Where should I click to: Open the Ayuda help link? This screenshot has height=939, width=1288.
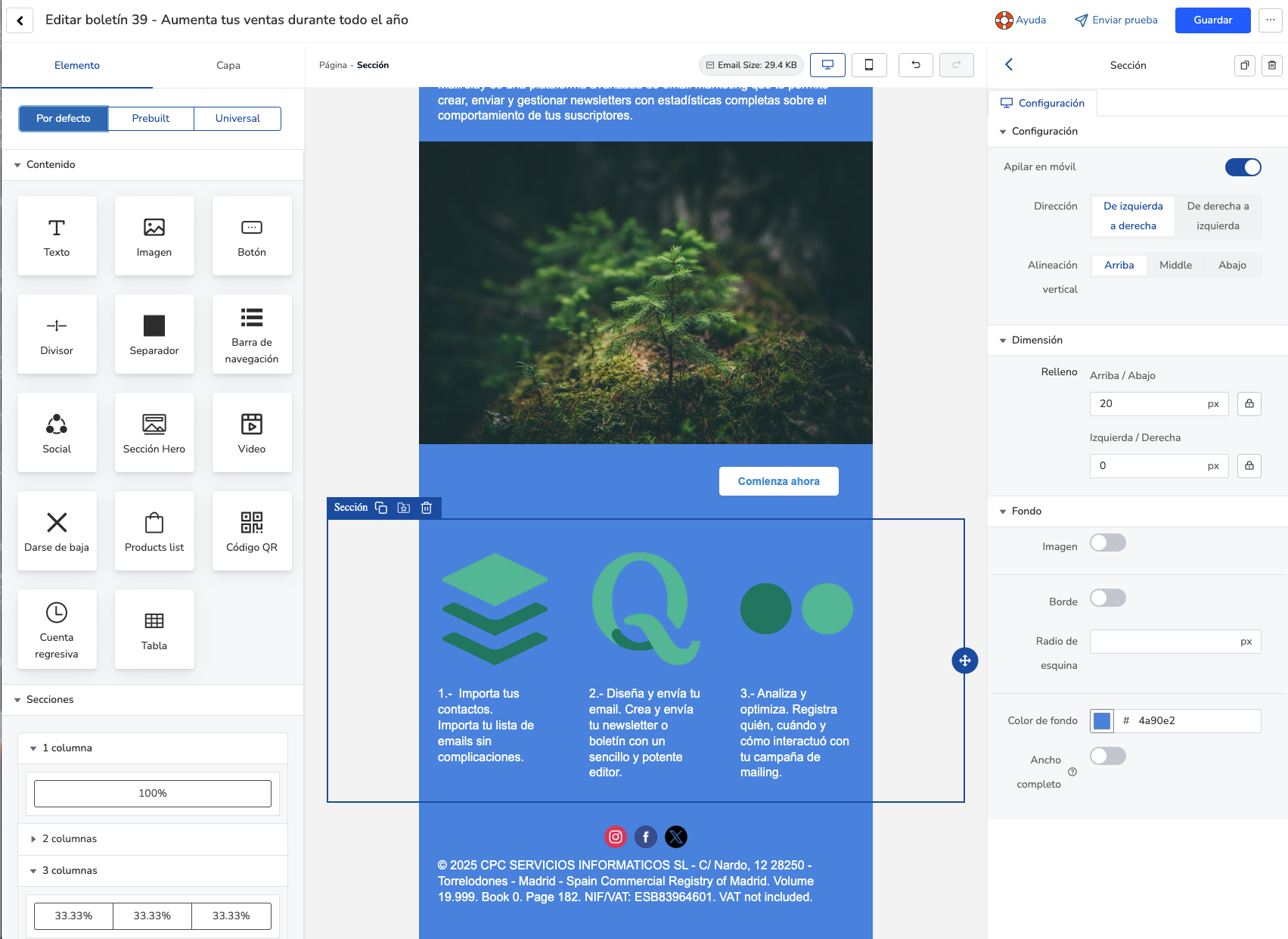(x=1020, y=20)
